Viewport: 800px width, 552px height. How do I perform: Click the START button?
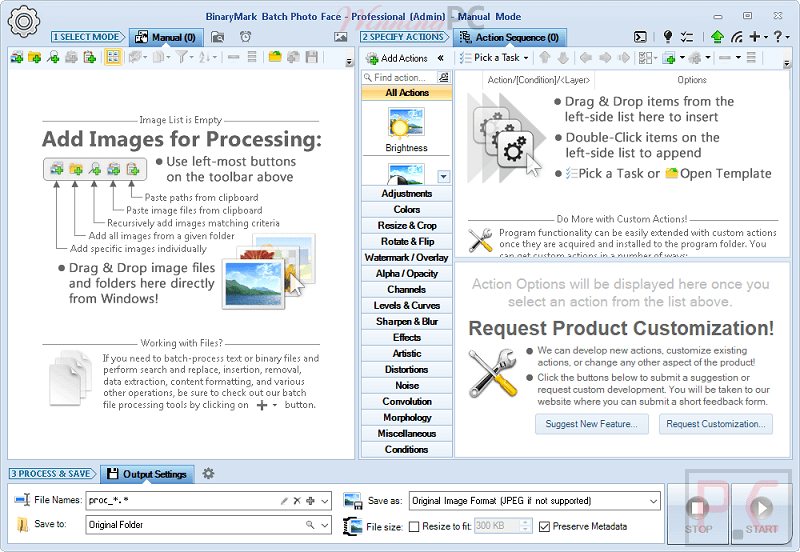click(x=762, y=513)
